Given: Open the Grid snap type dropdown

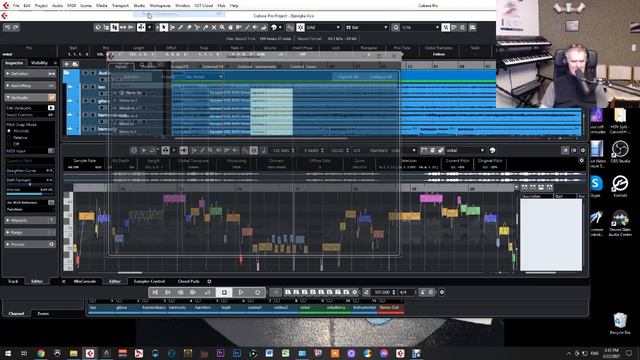Looking at the screenshot, I should pos(323,27).
